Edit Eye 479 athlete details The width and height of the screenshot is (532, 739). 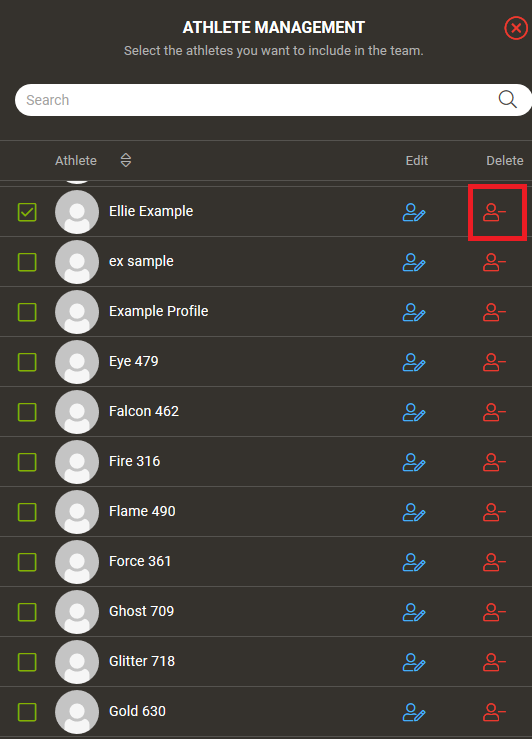coord(414,362)
